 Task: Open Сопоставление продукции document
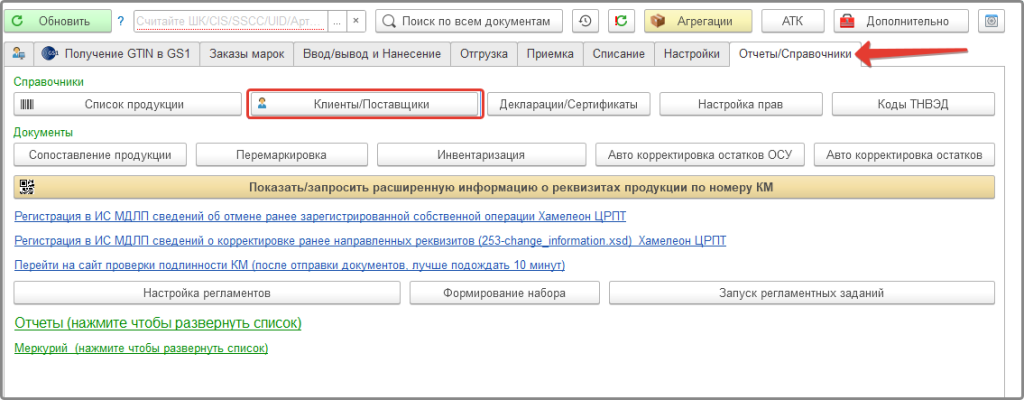(x=100, y=155)
